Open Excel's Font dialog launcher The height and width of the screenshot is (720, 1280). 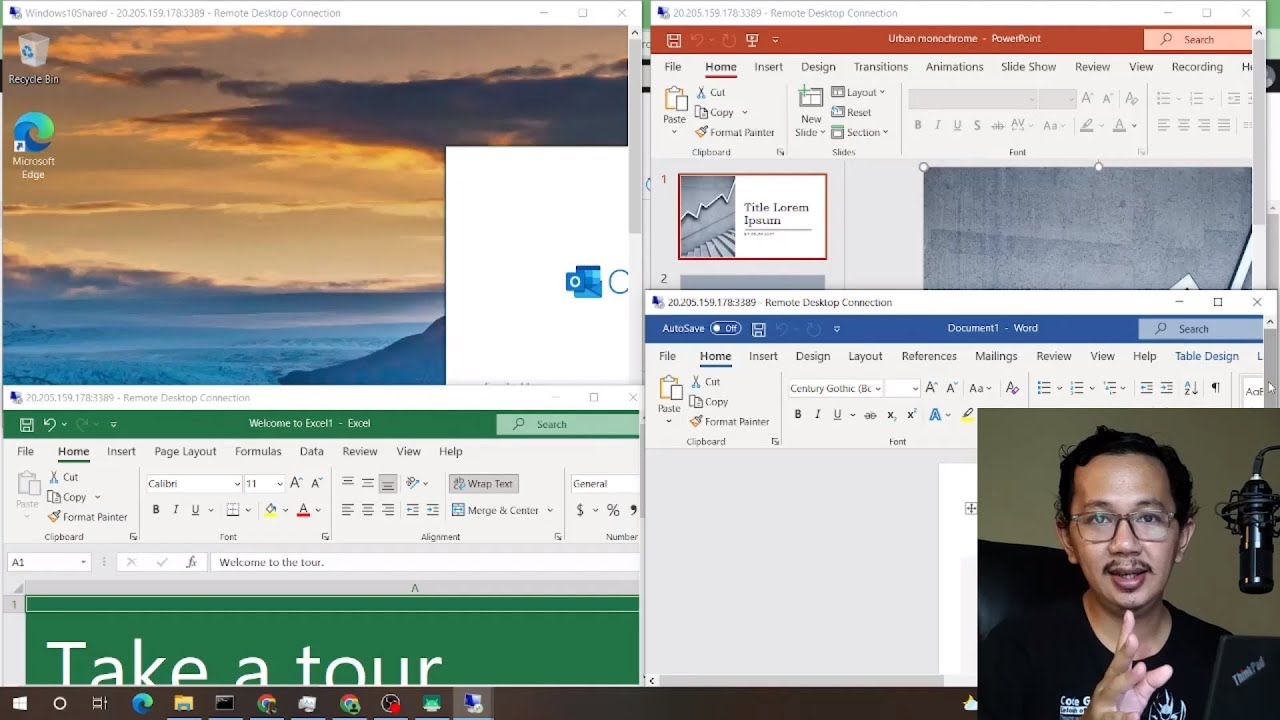click(x=325, y=537)
